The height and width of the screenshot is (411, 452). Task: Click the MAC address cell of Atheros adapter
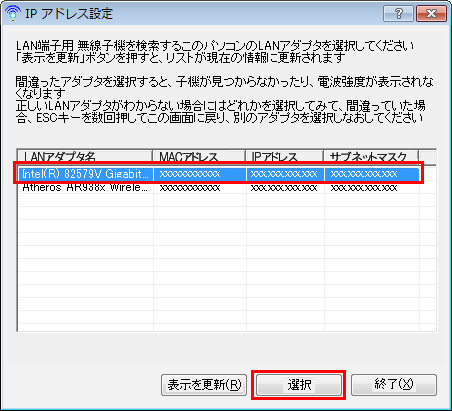[x=200, y=188]
